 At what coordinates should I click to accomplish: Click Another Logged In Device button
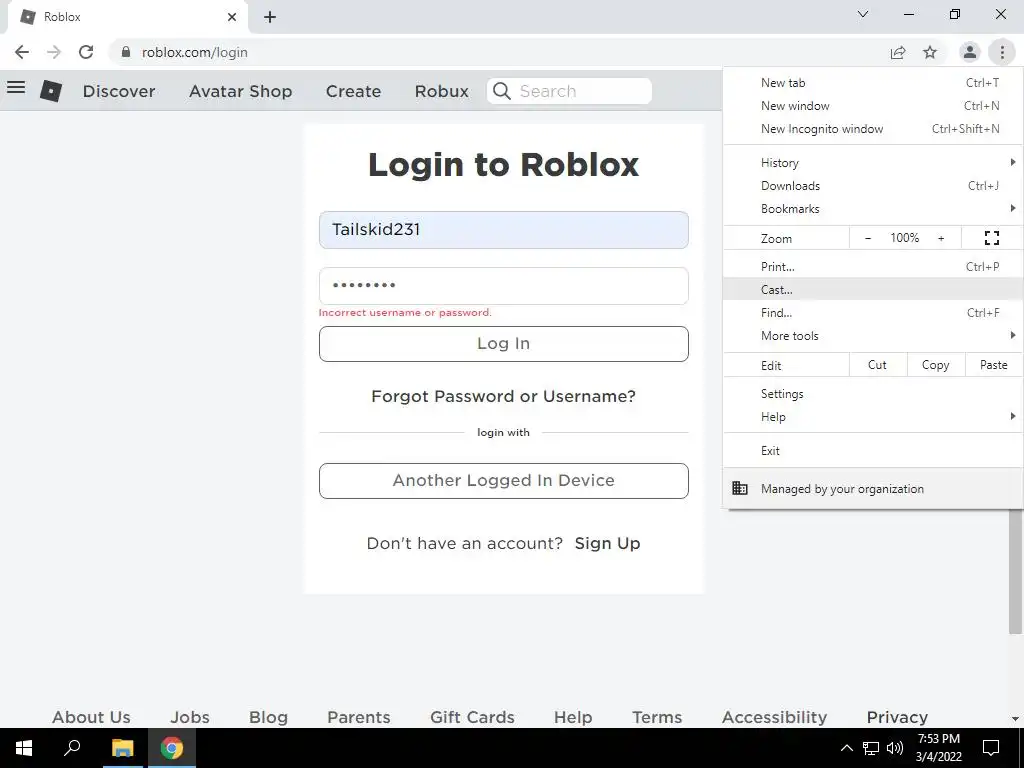coord(504,481)
